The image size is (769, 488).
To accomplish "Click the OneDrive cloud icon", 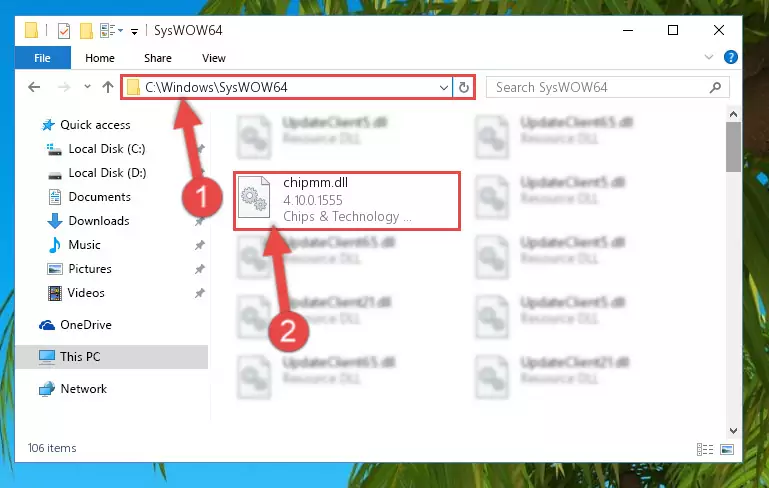I will click(x=47, y=325).
